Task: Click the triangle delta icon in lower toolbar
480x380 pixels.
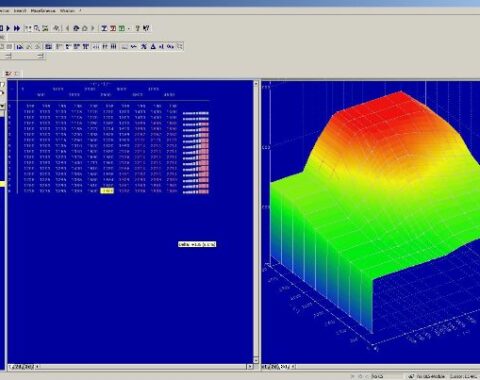Action: 153,47
